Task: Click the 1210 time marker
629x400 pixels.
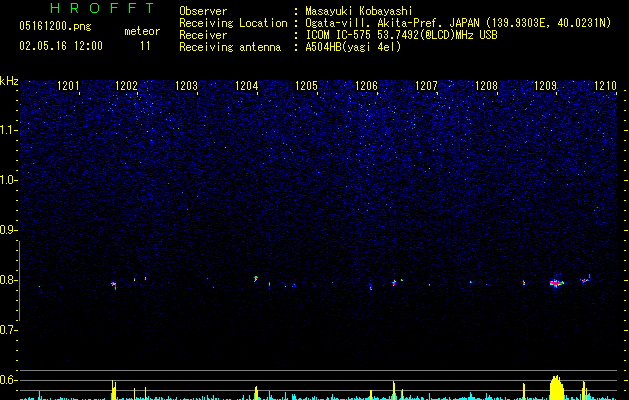Action: (x=605, y=86)
